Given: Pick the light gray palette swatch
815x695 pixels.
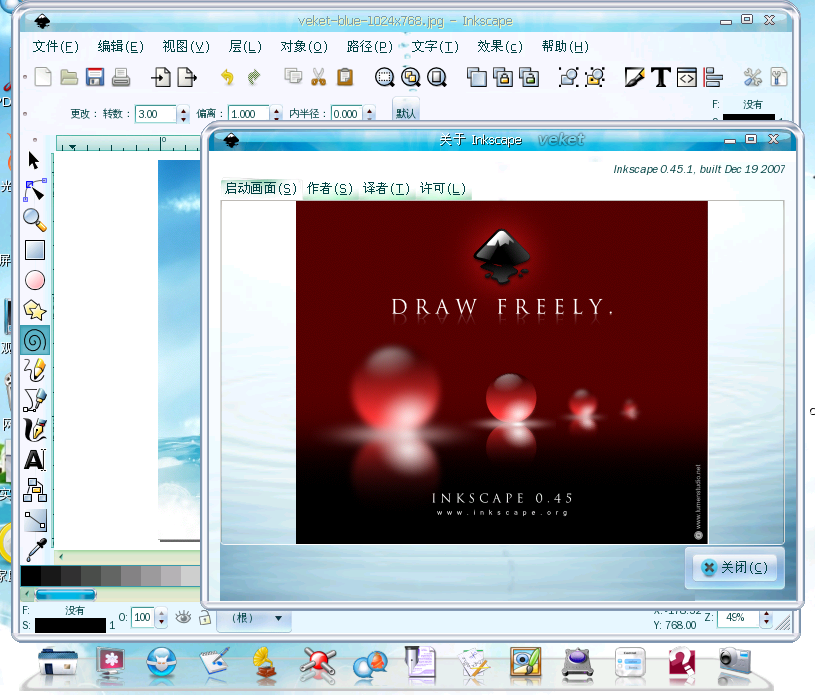Looking at the screenshot, I should coord(190,576).
